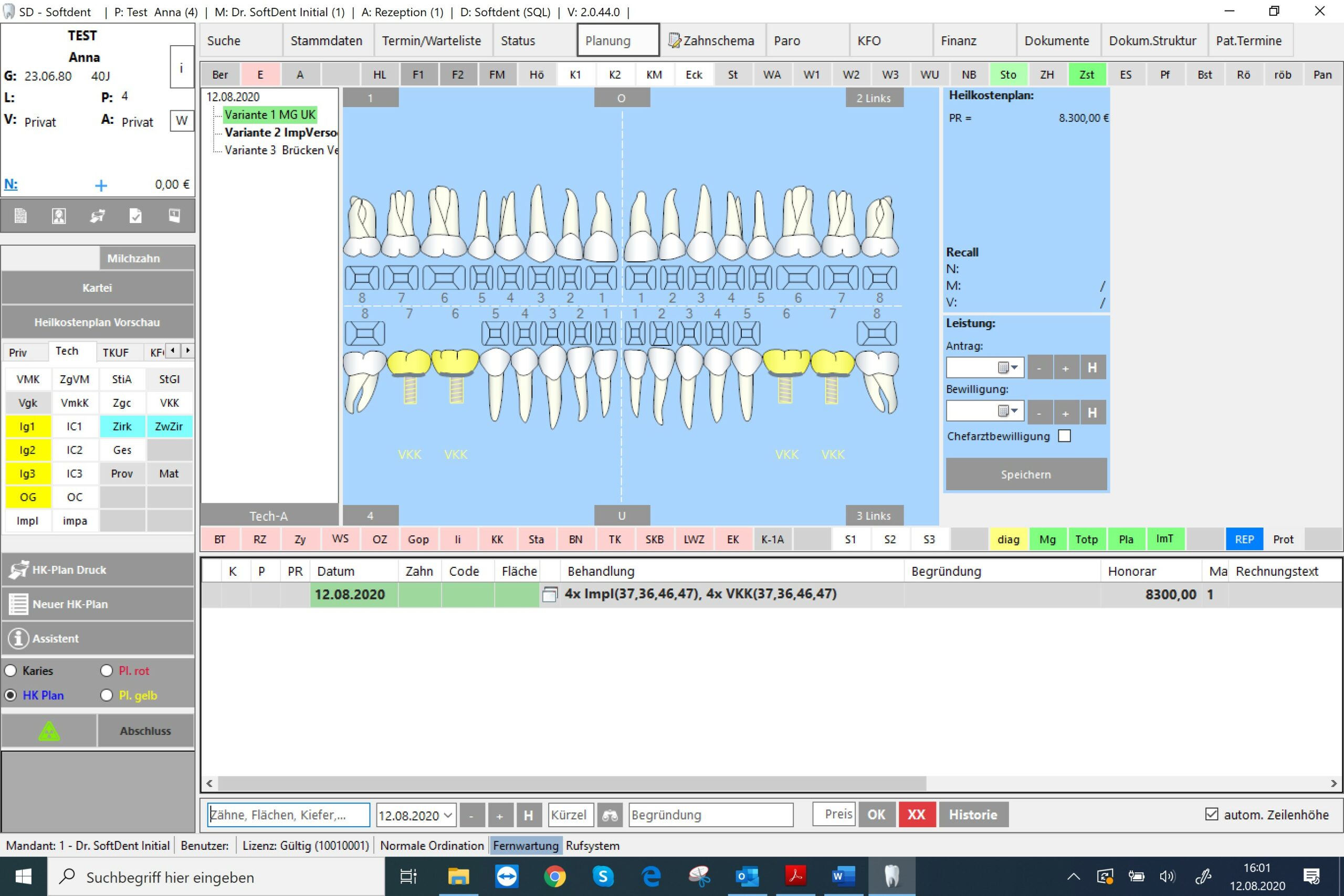The image size is (1344, 896).
Task: Tick the Chefarztbewilligung checkbox
Action: (x=1064, y=436)
